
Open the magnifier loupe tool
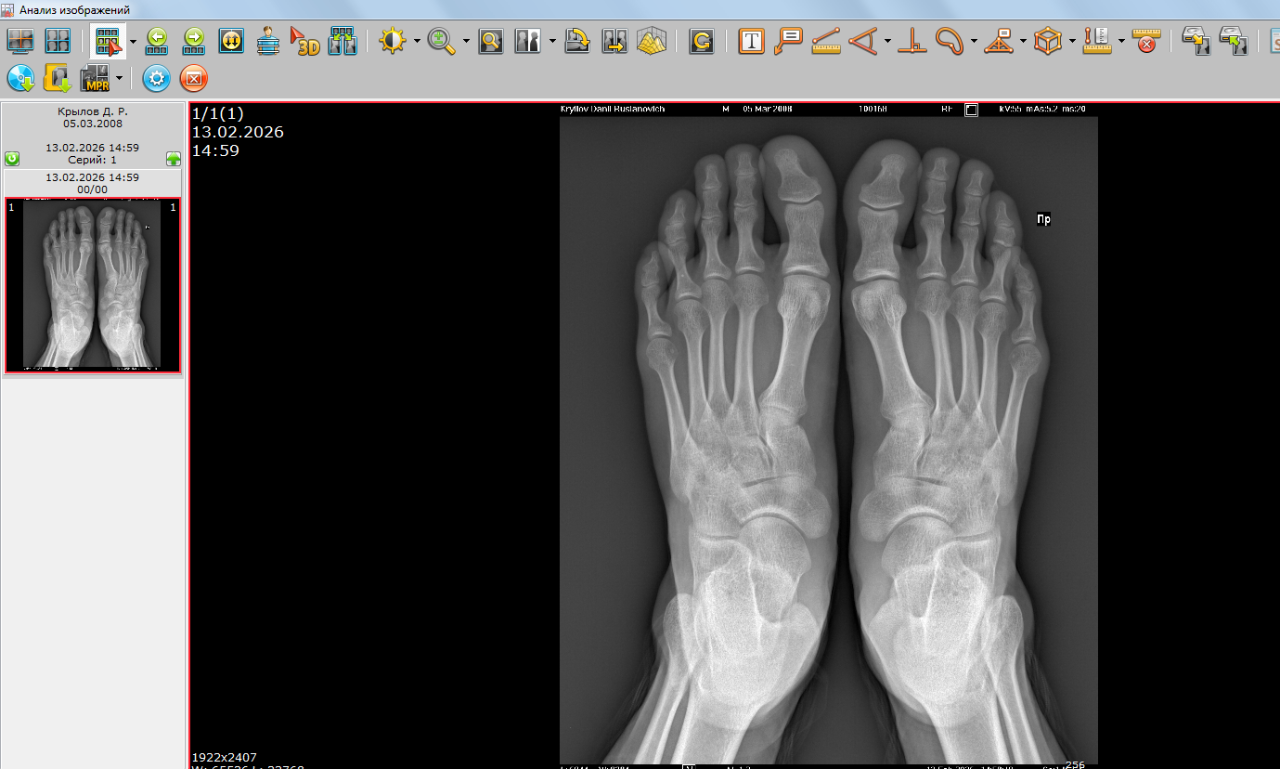point(490,41)
